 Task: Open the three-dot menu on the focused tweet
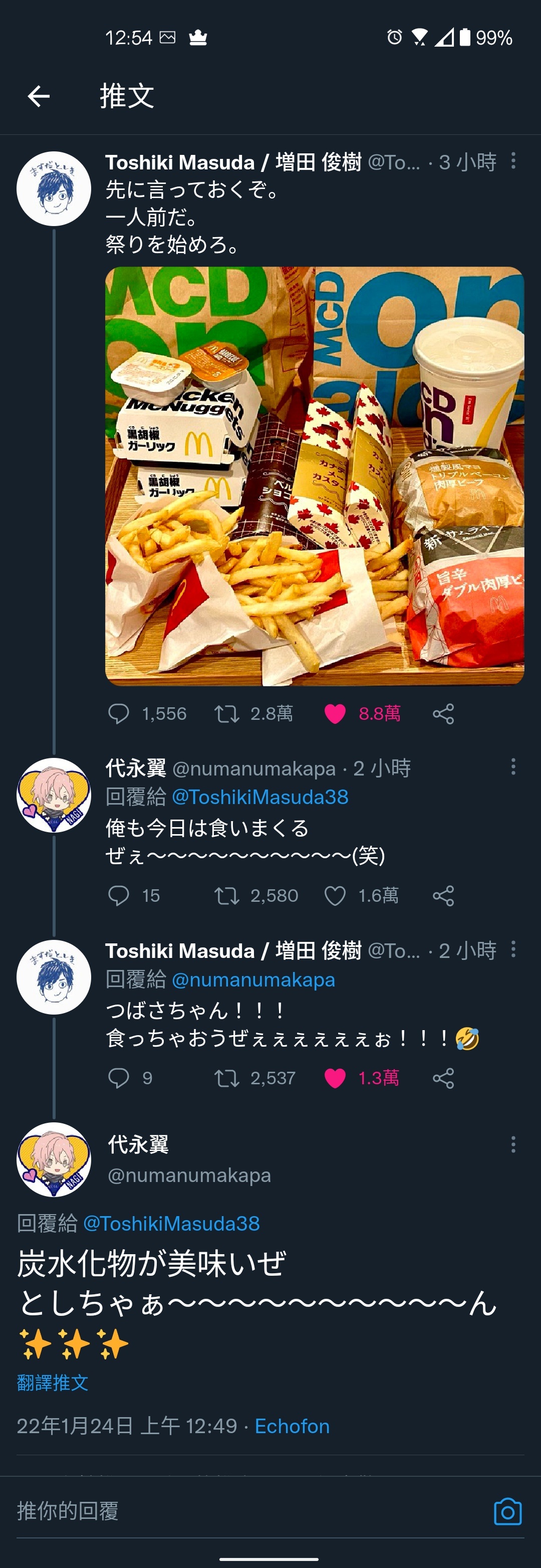513,1144
